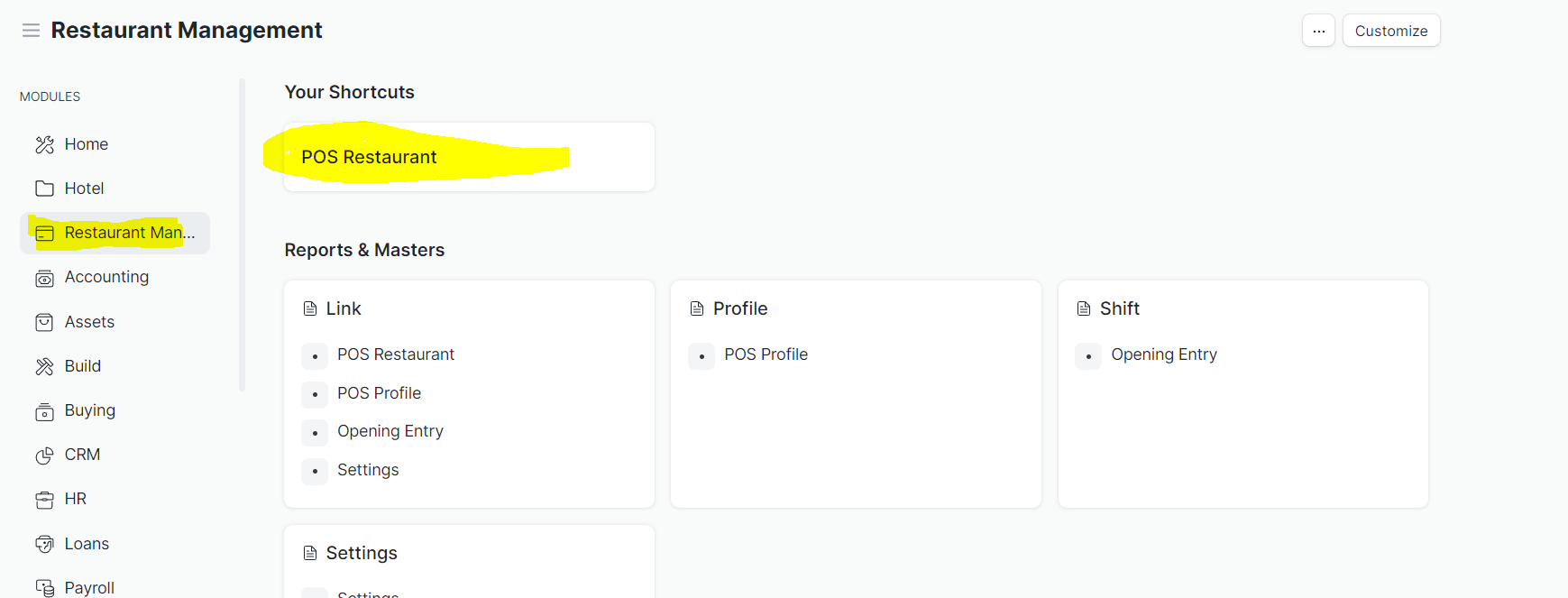The width and height of the screenshot is (1568, 598).
Task: Open Settings link in Link card
Action: point(368,470)
